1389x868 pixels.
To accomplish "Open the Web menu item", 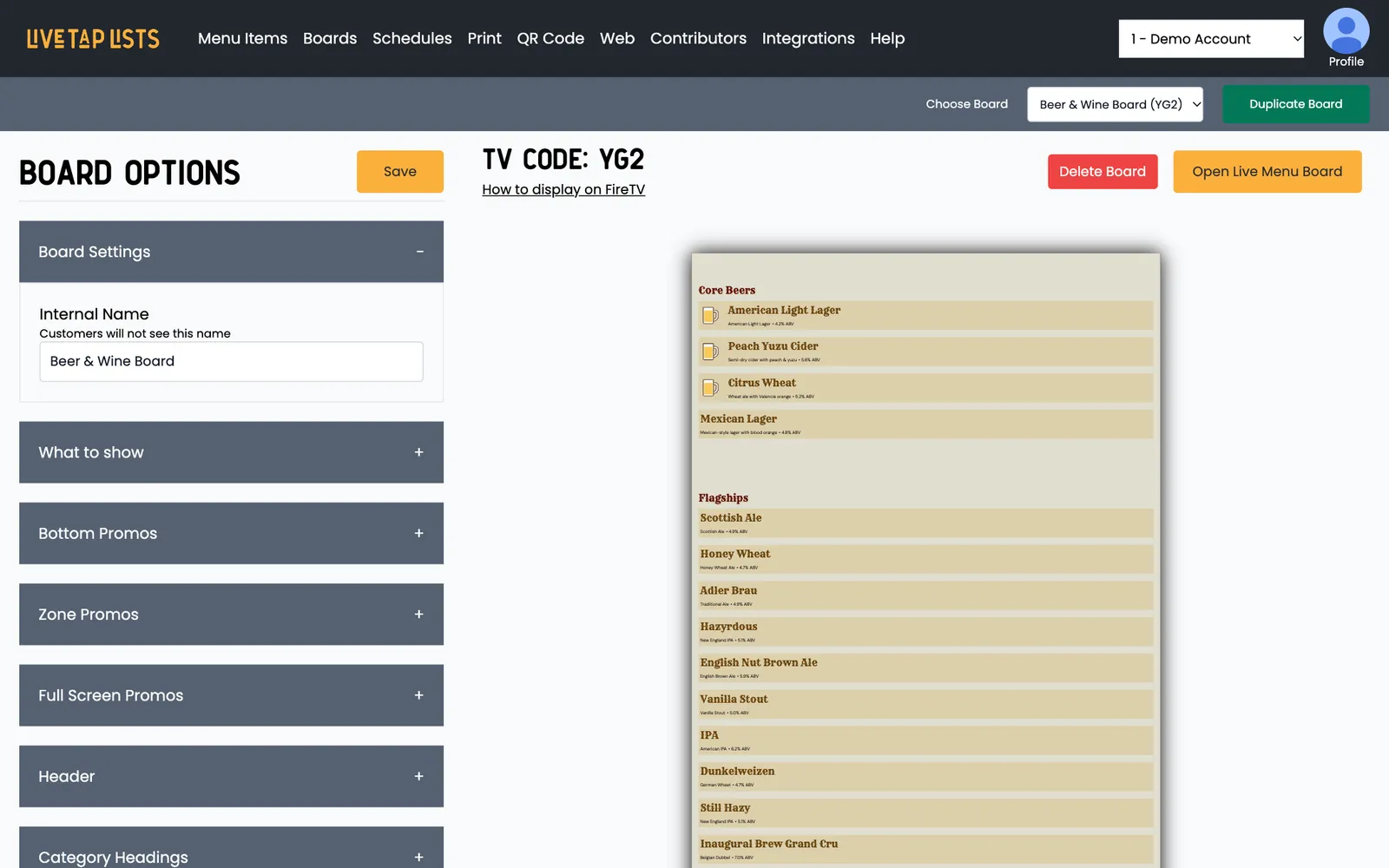I will pyautogui.click(x=617, y=38).
